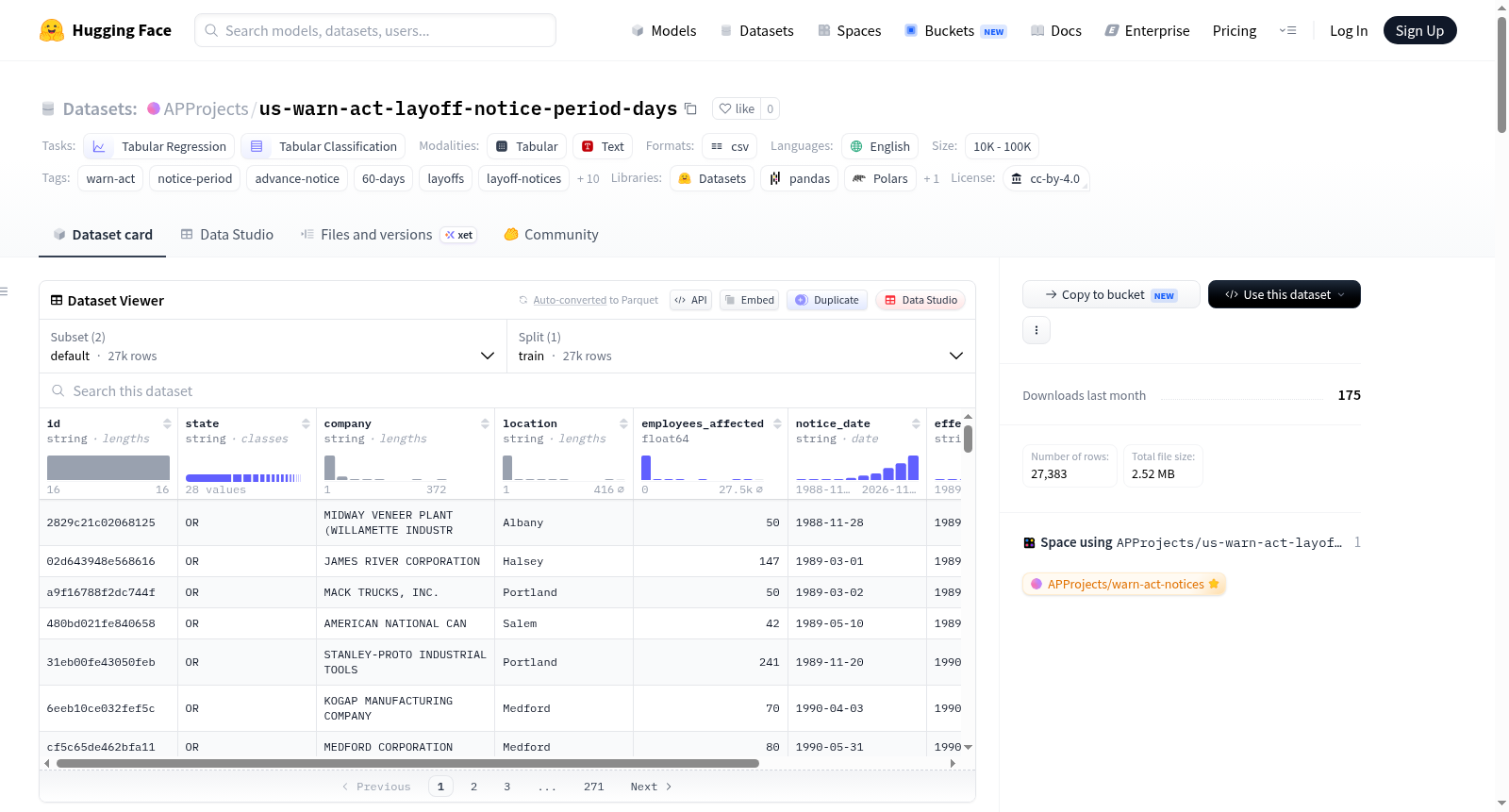Go to Models in the navigation
Image resolution: width=1509 pixels, height=812 pixels.
pos(664,30)
